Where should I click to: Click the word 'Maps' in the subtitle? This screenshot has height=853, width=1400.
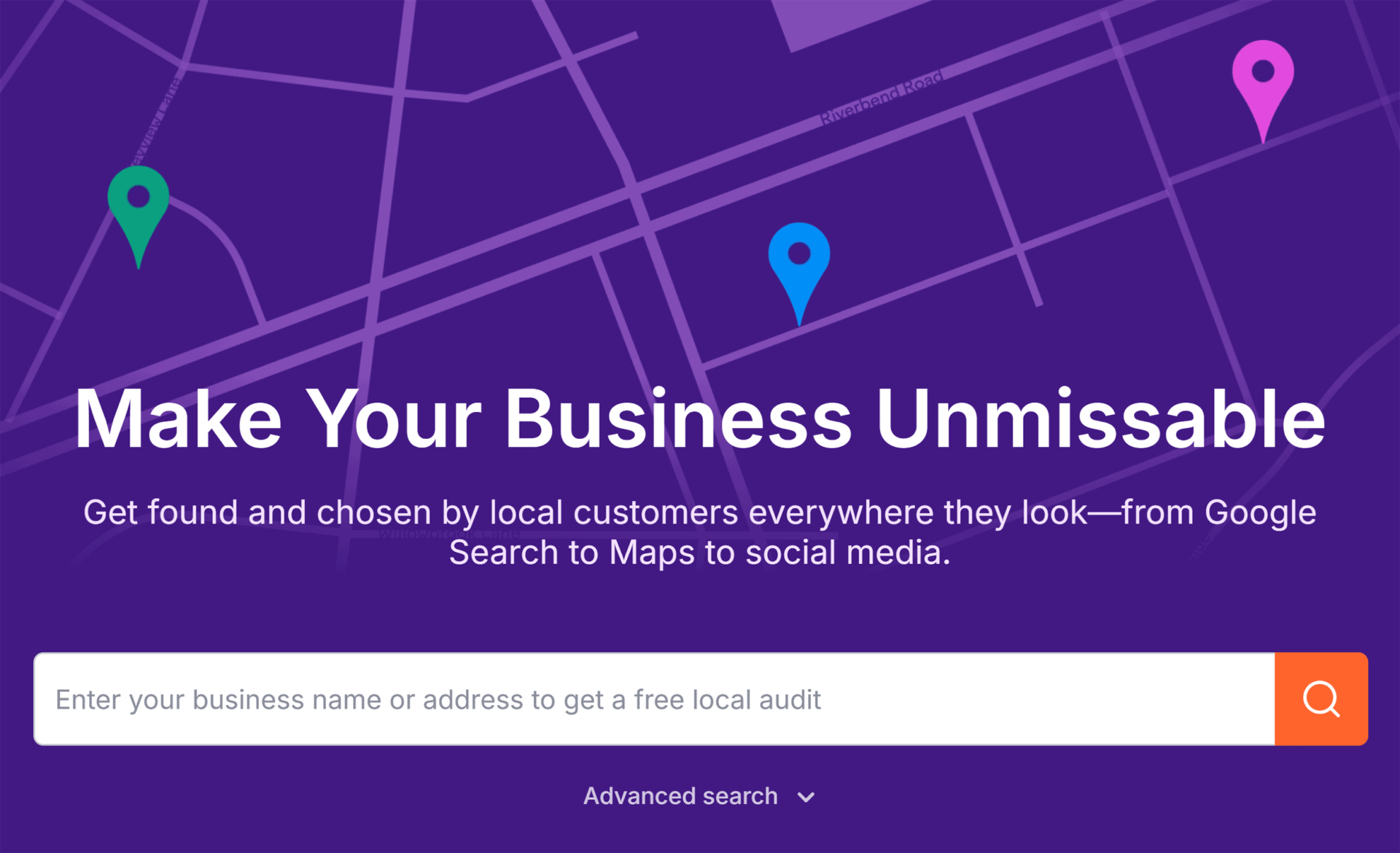pyautogui.click(x=652, y=553)
